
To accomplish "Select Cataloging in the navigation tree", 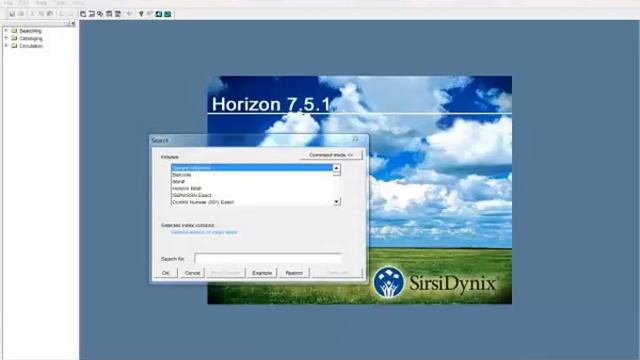I will 31,38.
